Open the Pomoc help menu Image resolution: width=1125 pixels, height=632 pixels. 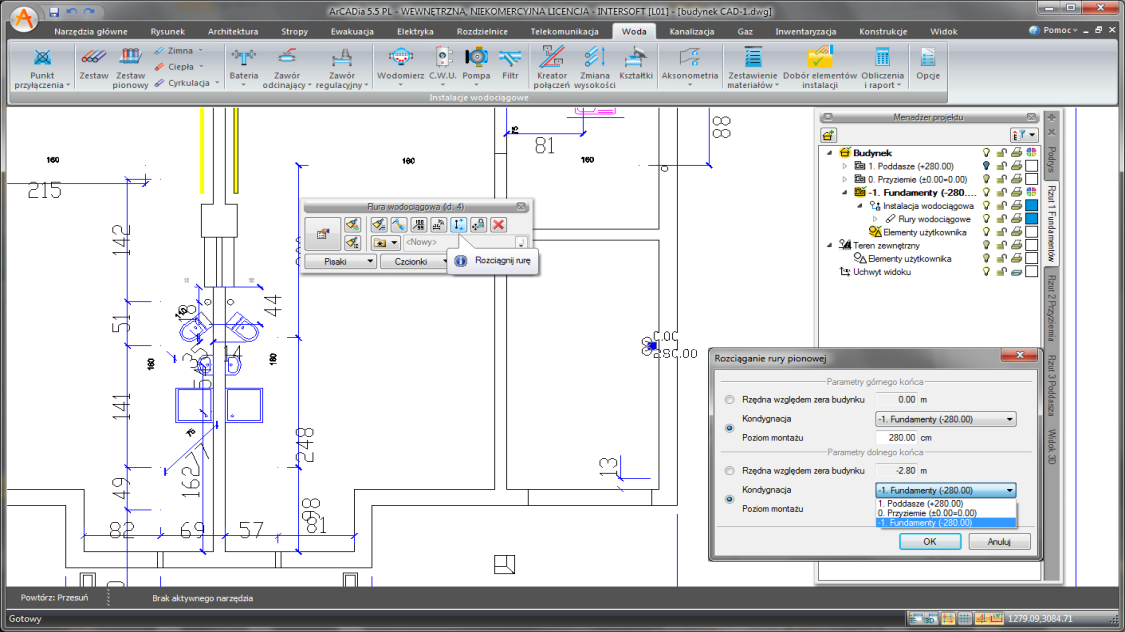(1053, 30)
